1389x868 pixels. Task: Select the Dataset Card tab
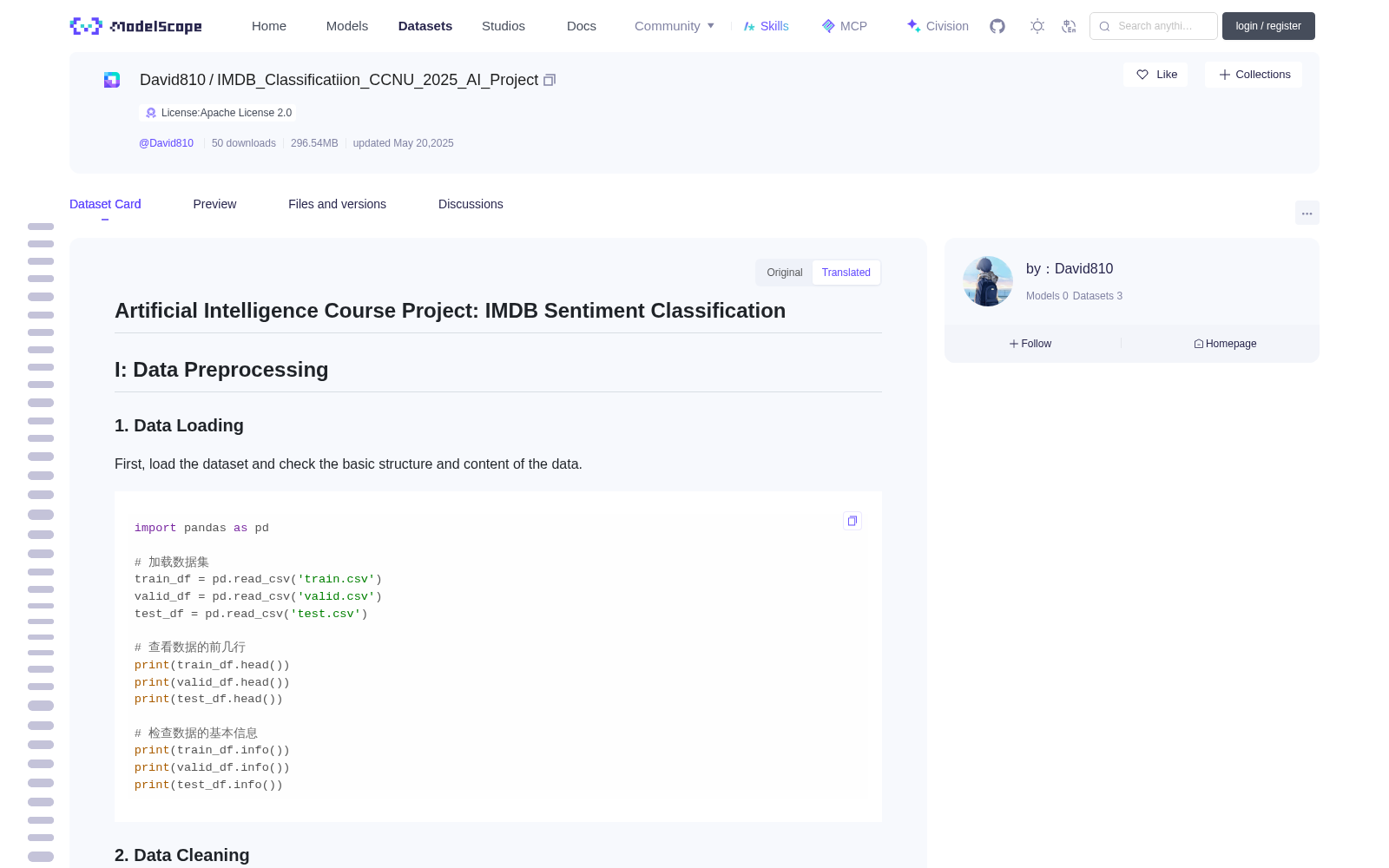(105, 204)
